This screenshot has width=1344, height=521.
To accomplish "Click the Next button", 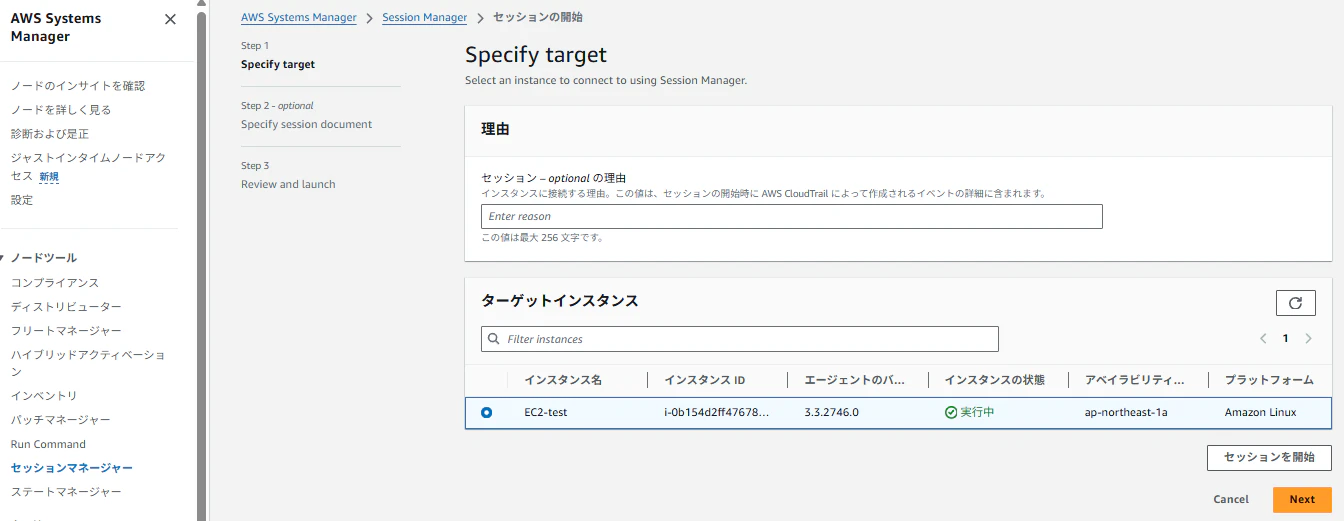I will coord(1302,499).
